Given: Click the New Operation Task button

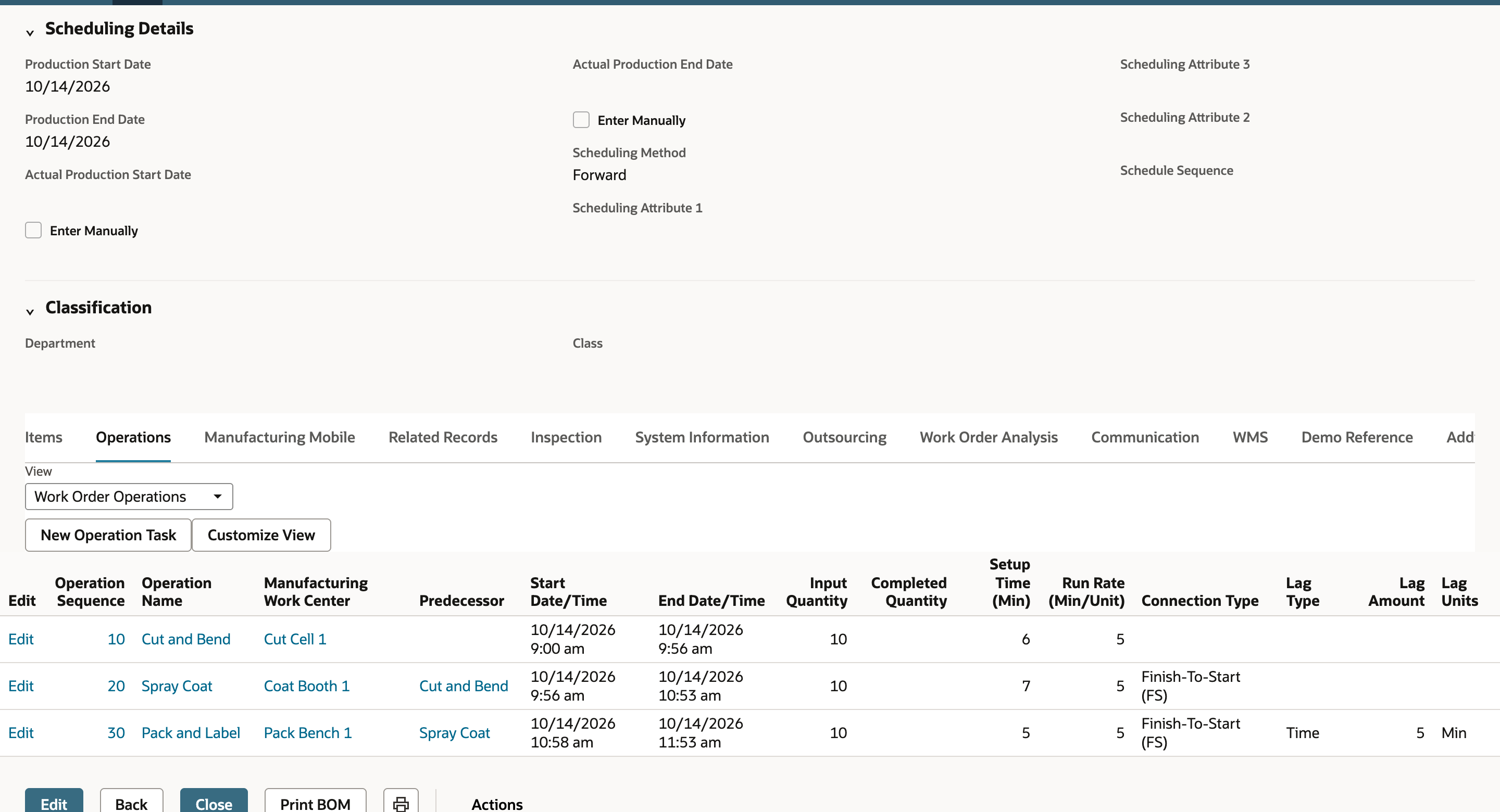Looking at the screenshot, I should 108,535.
